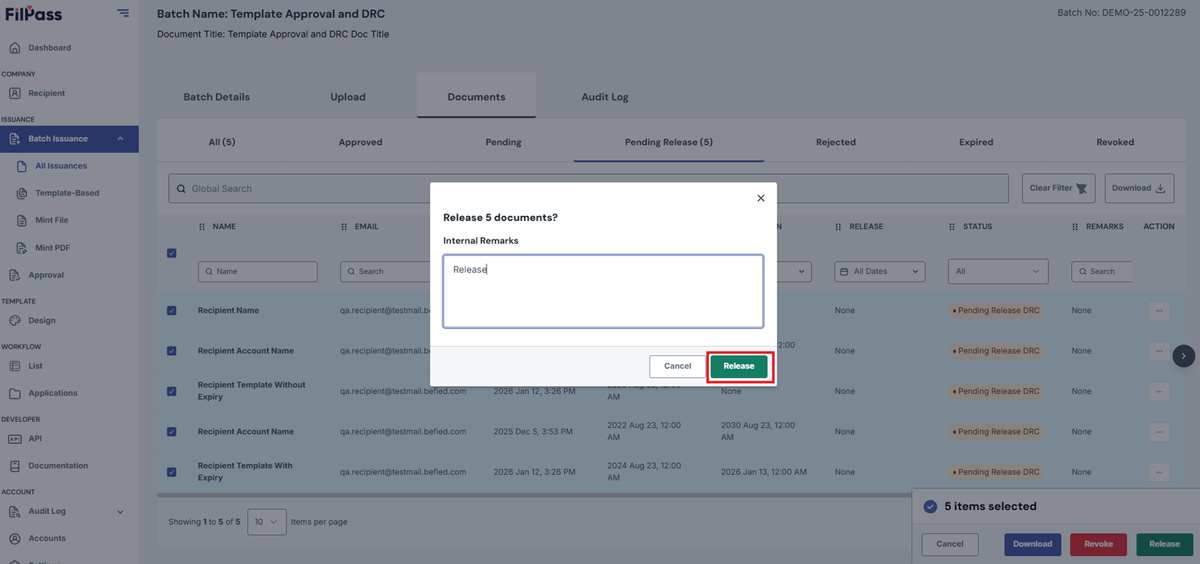Open developer API item
Viewport: 1200px width, 564px height.
(x=35, y=438)
